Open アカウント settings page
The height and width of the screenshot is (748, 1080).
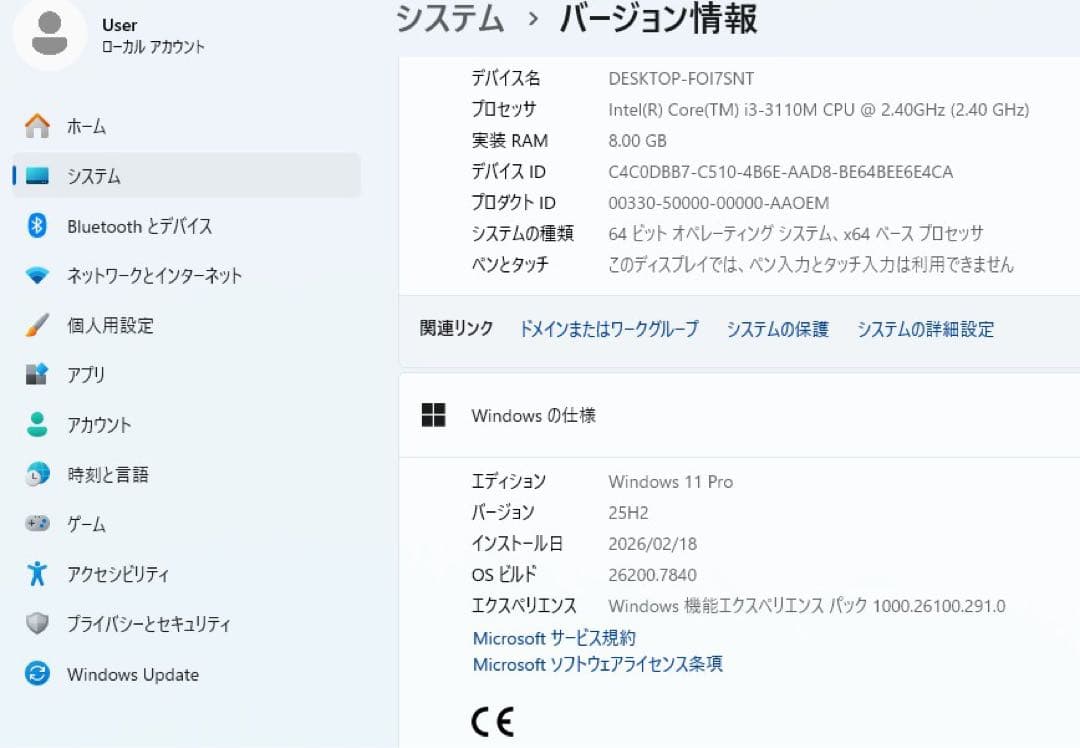coord(187,424)
